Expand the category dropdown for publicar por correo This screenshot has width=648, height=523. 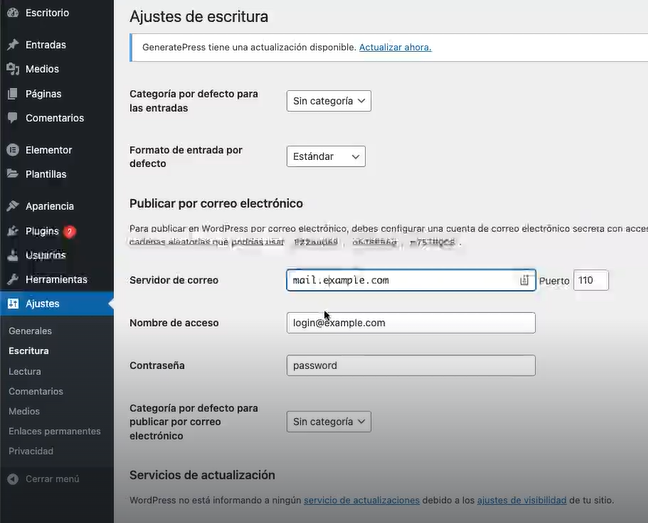click(x=329, y=422)
